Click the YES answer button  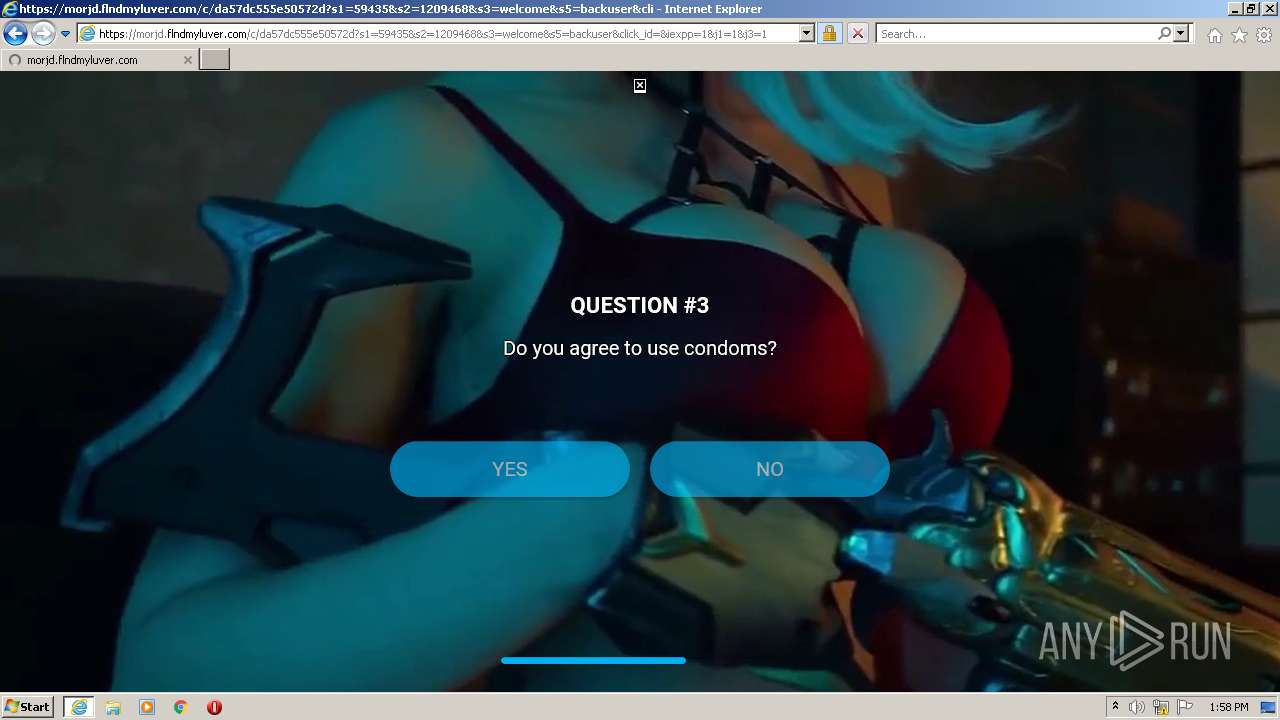point(510,469)
